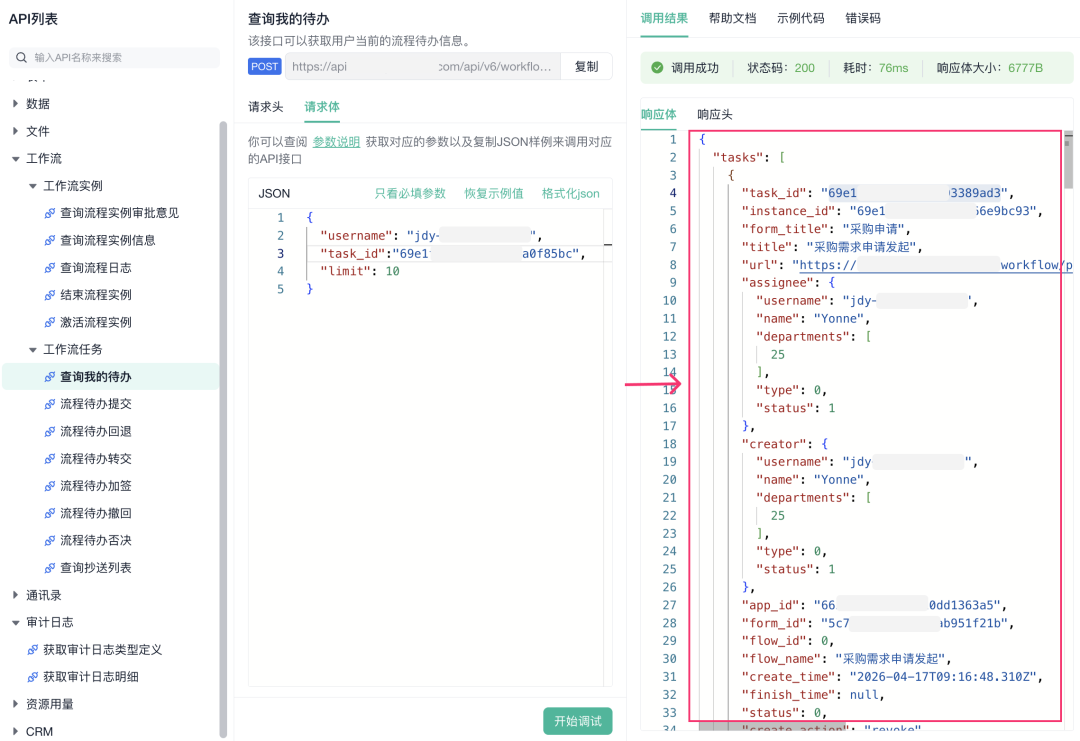Select 流程待办回退 in the tree
The height and width of the screenshot is (741, 1080).
[96, 432]
